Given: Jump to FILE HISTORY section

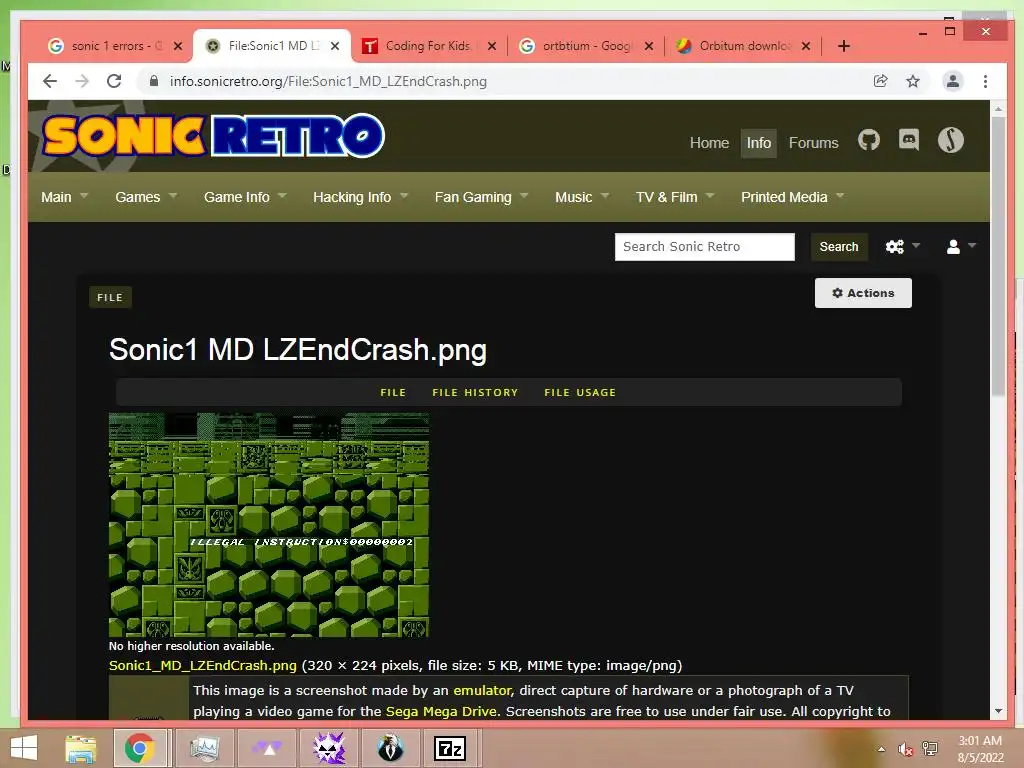Looking at the screenshot, I should tap(475, 392).
